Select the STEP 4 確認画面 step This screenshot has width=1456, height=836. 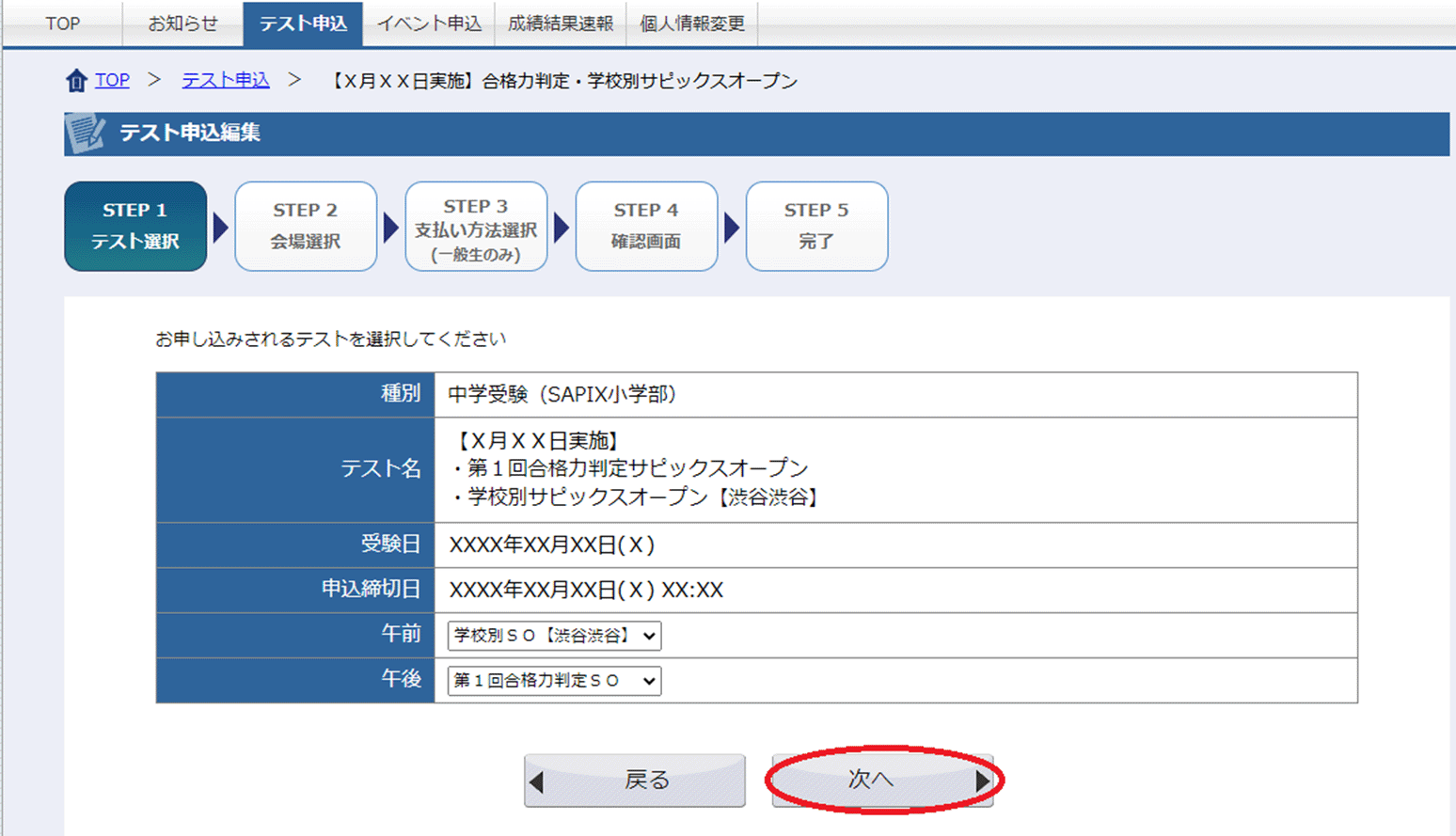[x=646, y=227]
